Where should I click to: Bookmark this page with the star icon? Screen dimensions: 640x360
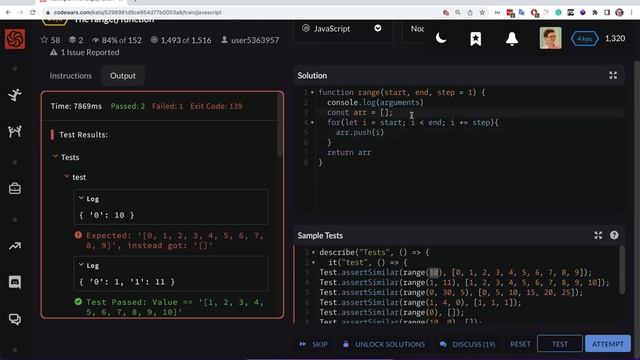[482, 13]
